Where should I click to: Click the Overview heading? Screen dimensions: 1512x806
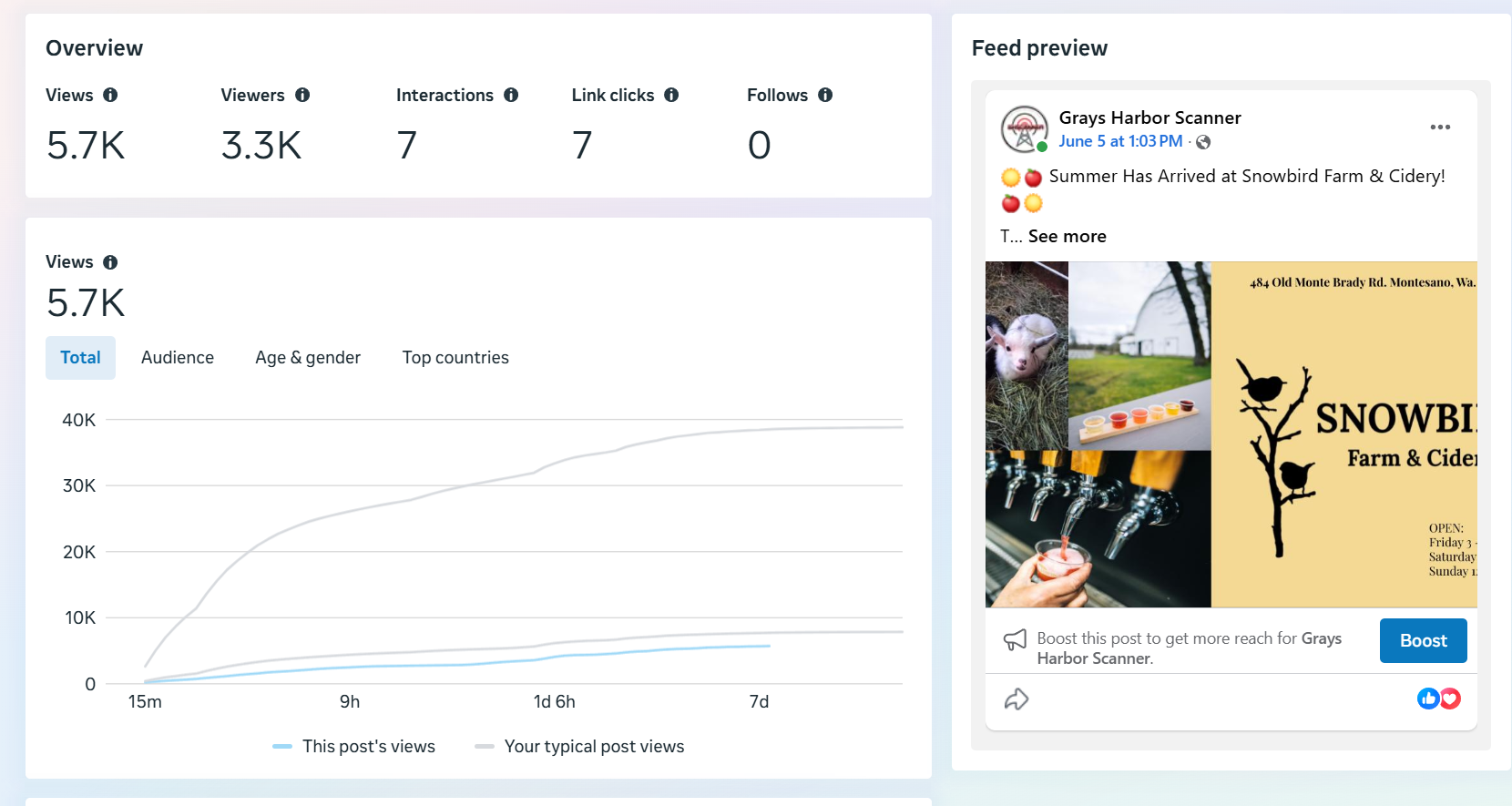94,48
